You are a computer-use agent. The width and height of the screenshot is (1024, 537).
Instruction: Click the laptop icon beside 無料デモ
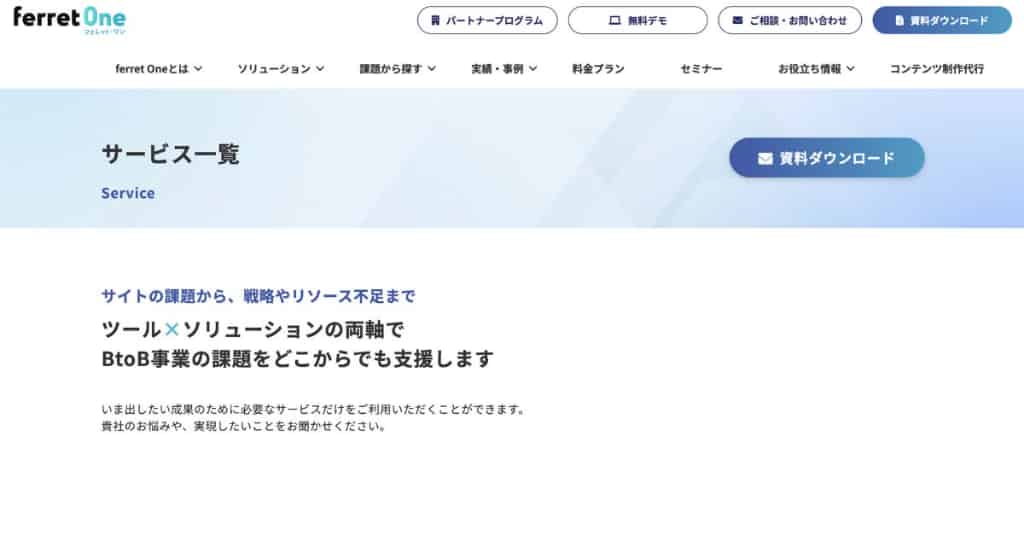tap(614, 20)
